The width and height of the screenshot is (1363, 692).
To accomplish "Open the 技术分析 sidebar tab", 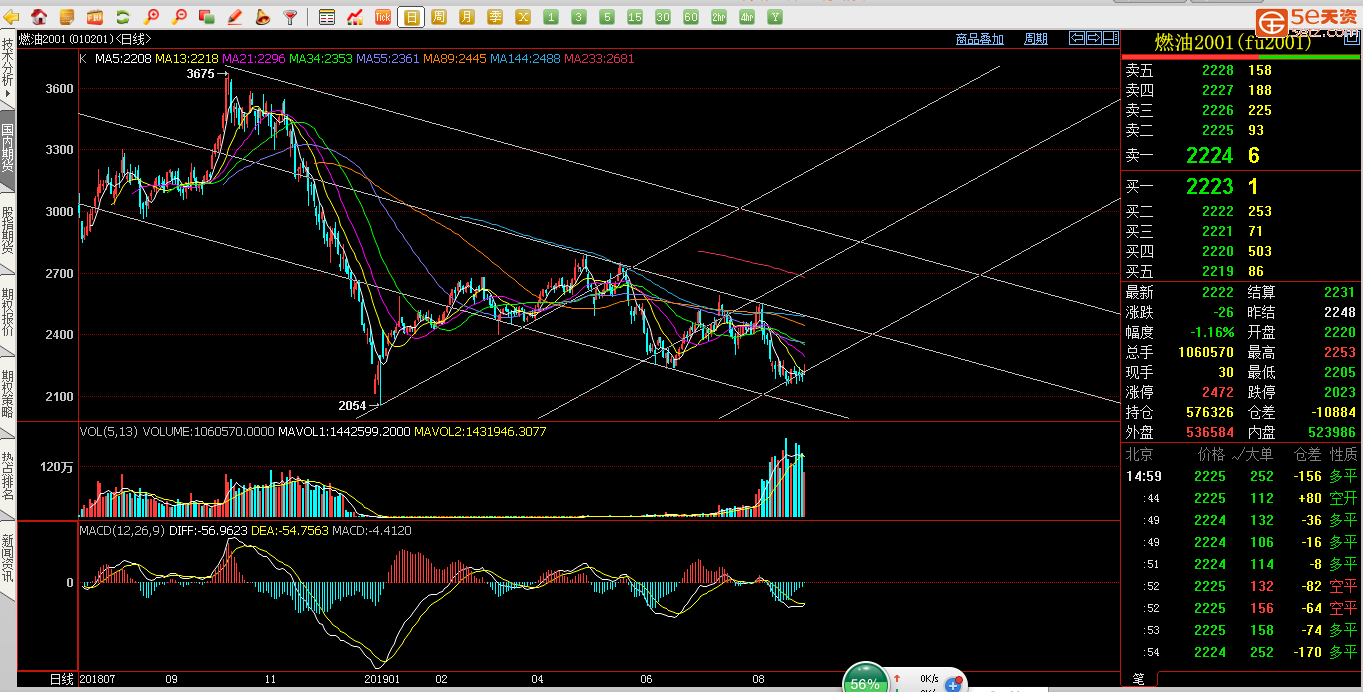I will [8, 66].
